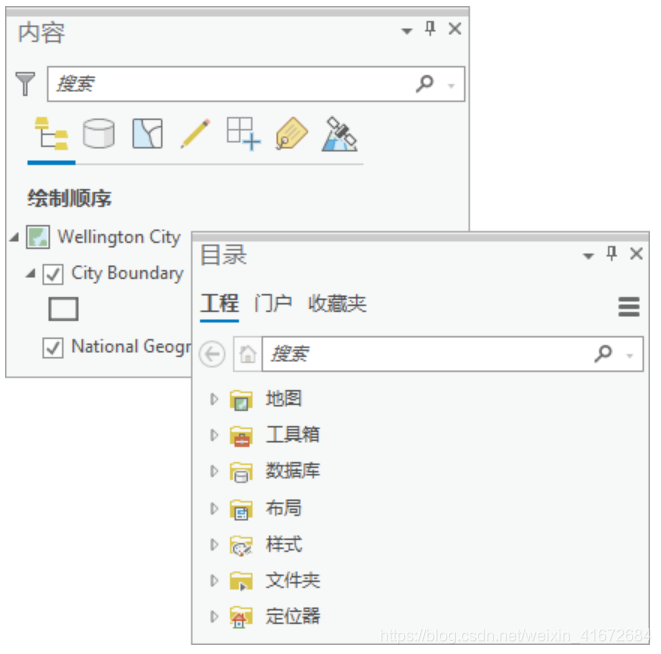Viewport: 661px width, 654px height.
Task: Switch to the 收藏夹 tab
Action: (337, 304)
